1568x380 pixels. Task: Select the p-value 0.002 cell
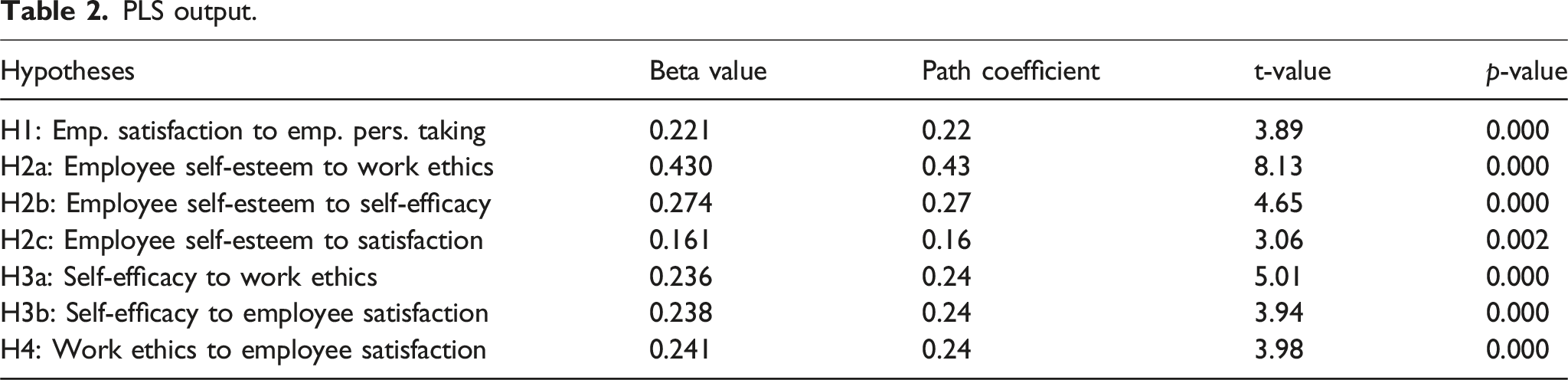(x=1517, y=241)
